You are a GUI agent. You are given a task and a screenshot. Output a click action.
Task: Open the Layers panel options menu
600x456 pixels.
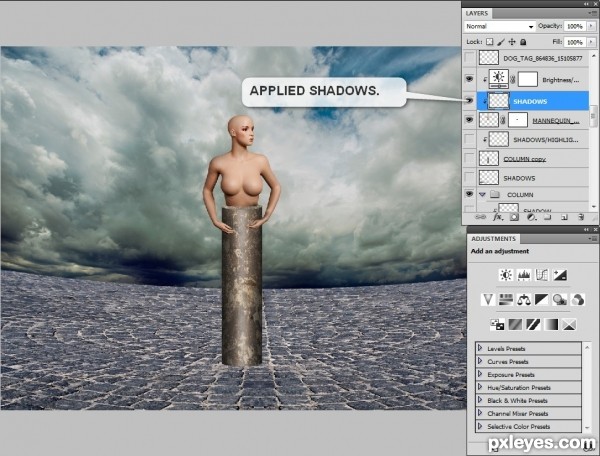[592, 13]
